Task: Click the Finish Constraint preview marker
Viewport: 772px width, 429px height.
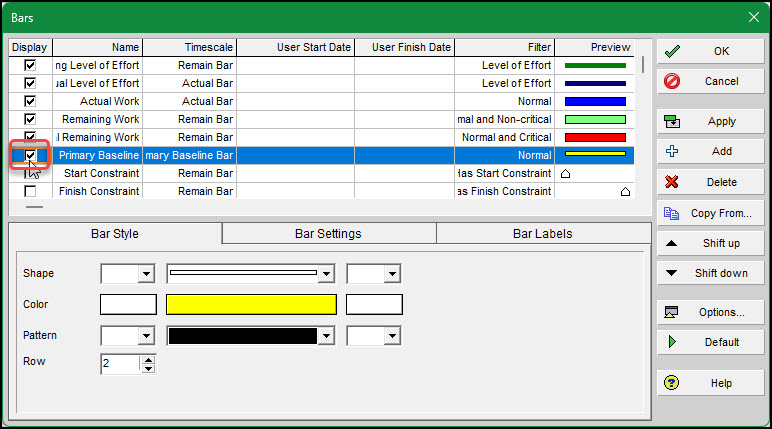Action: click(625, 192)
